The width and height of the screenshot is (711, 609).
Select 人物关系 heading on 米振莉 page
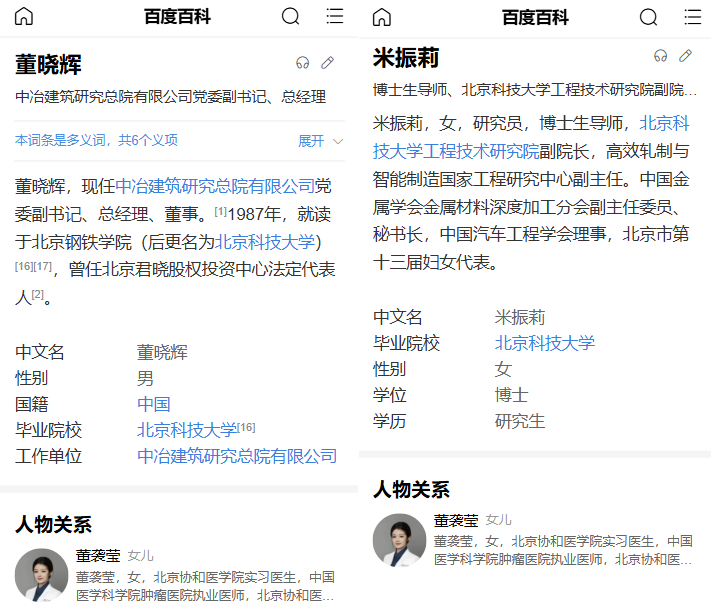[x=411, y=490]
